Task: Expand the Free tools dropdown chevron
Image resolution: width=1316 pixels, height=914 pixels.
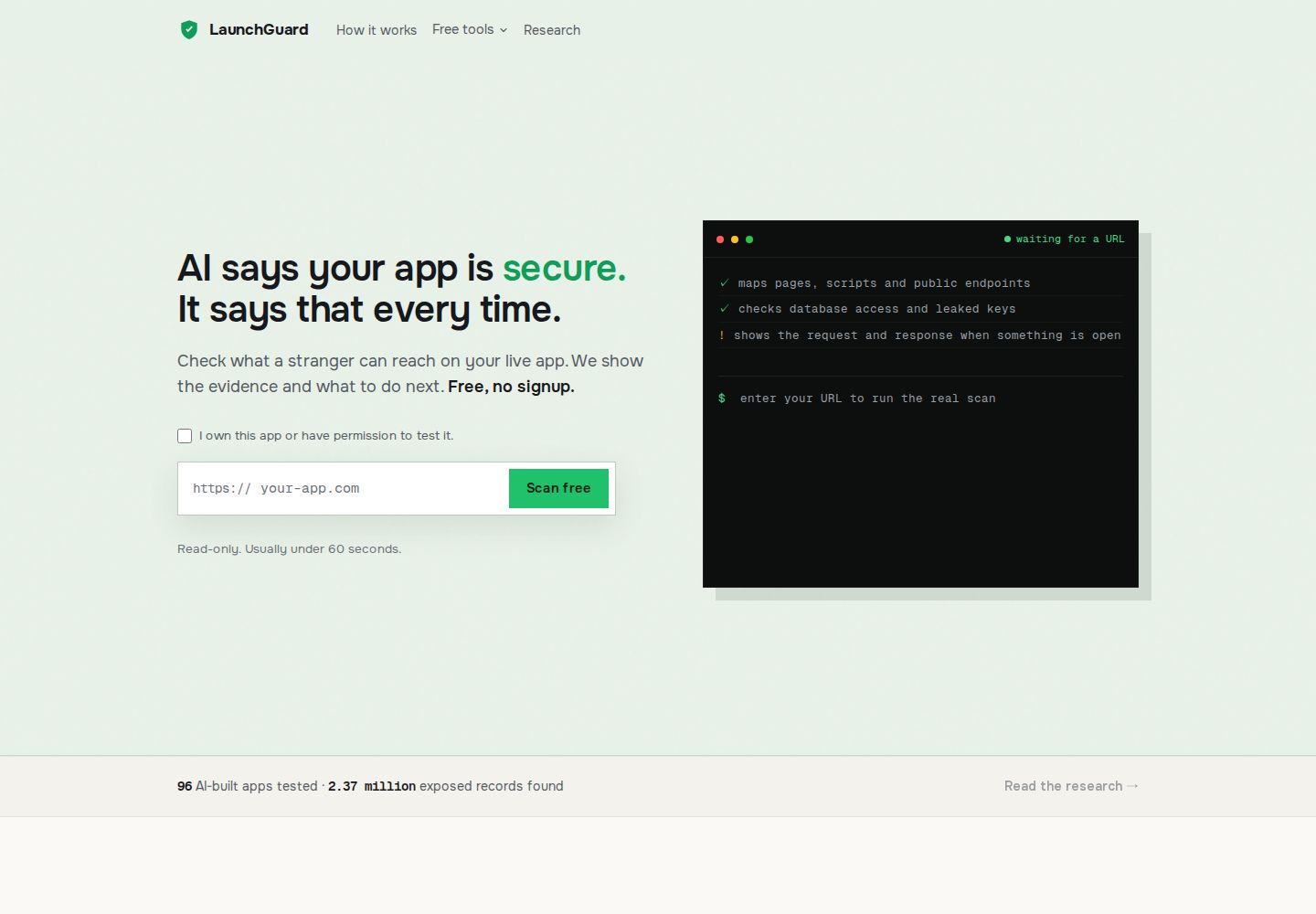Action: 504,30
